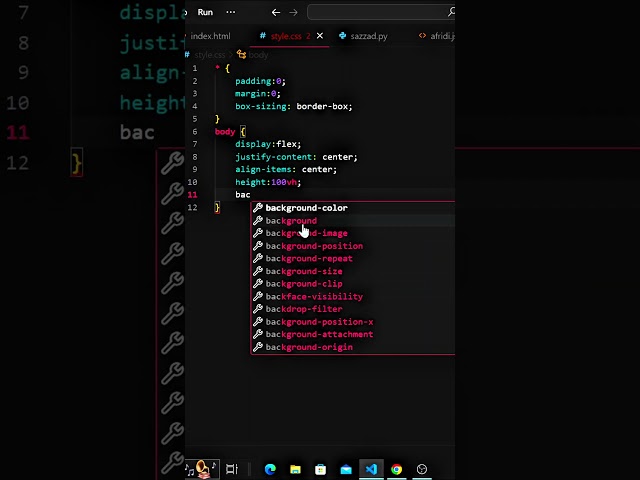This screenshot has height=480, width=640.
Task: Click style.css in the breadcrumb
Action: tap(209, 55)
